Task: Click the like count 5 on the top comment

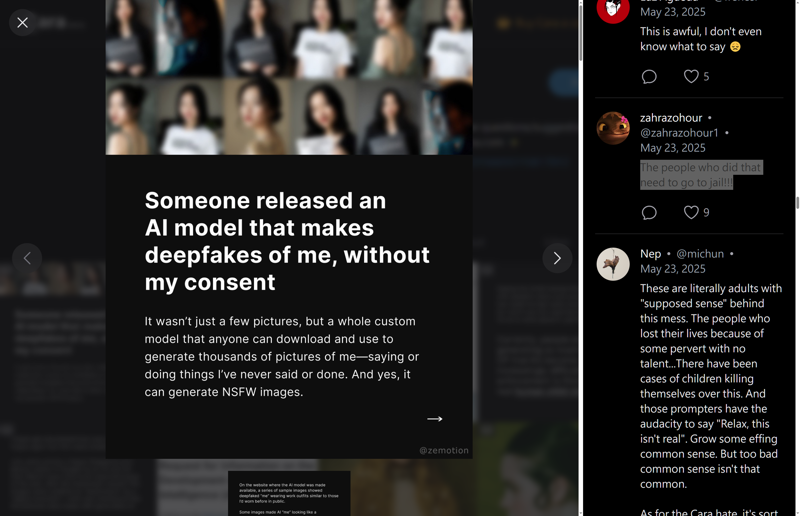Action: [x=706, y=77]
